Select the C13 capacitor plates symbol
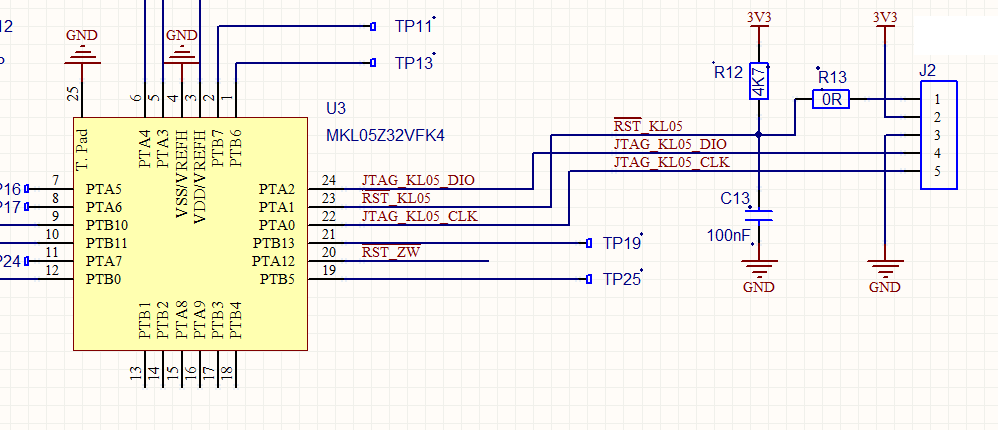998x430 pixels. [759, 216]
